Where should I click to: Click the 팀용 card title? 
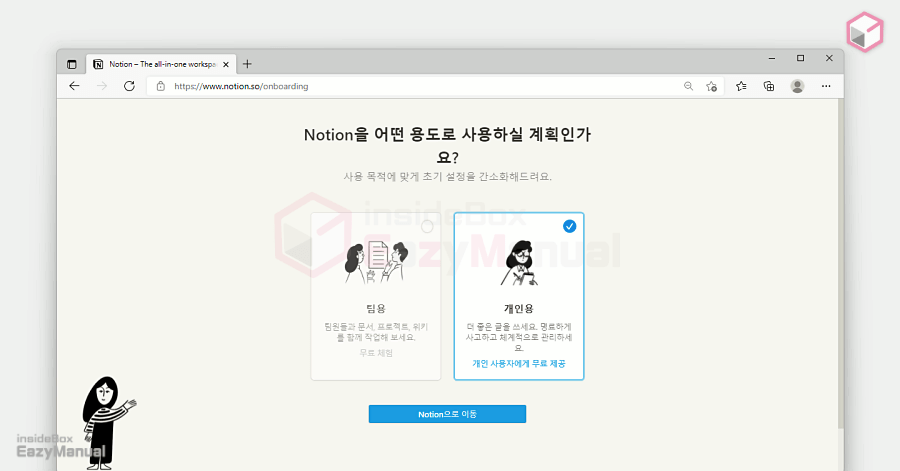point(376,309)
